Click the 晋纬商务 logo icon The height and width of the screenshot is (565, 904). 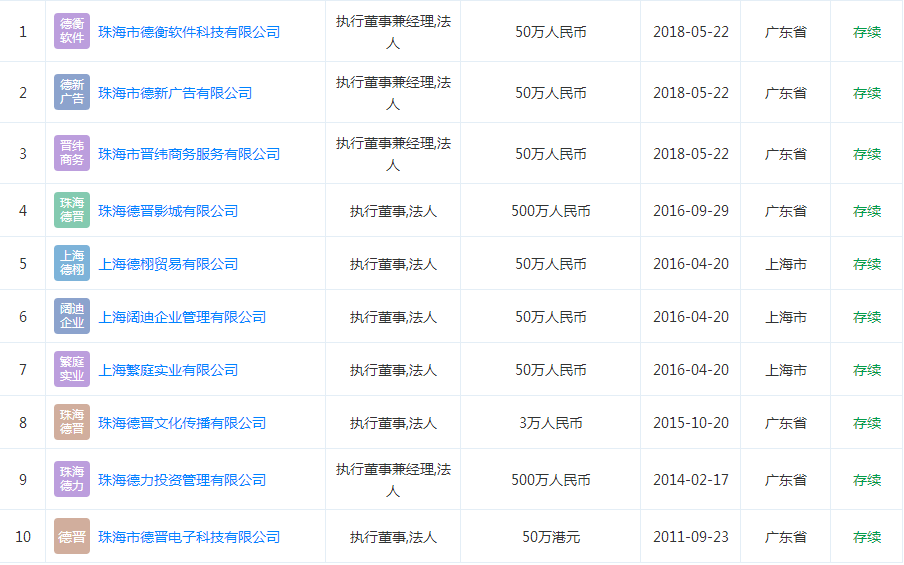(x=72, y=153)
